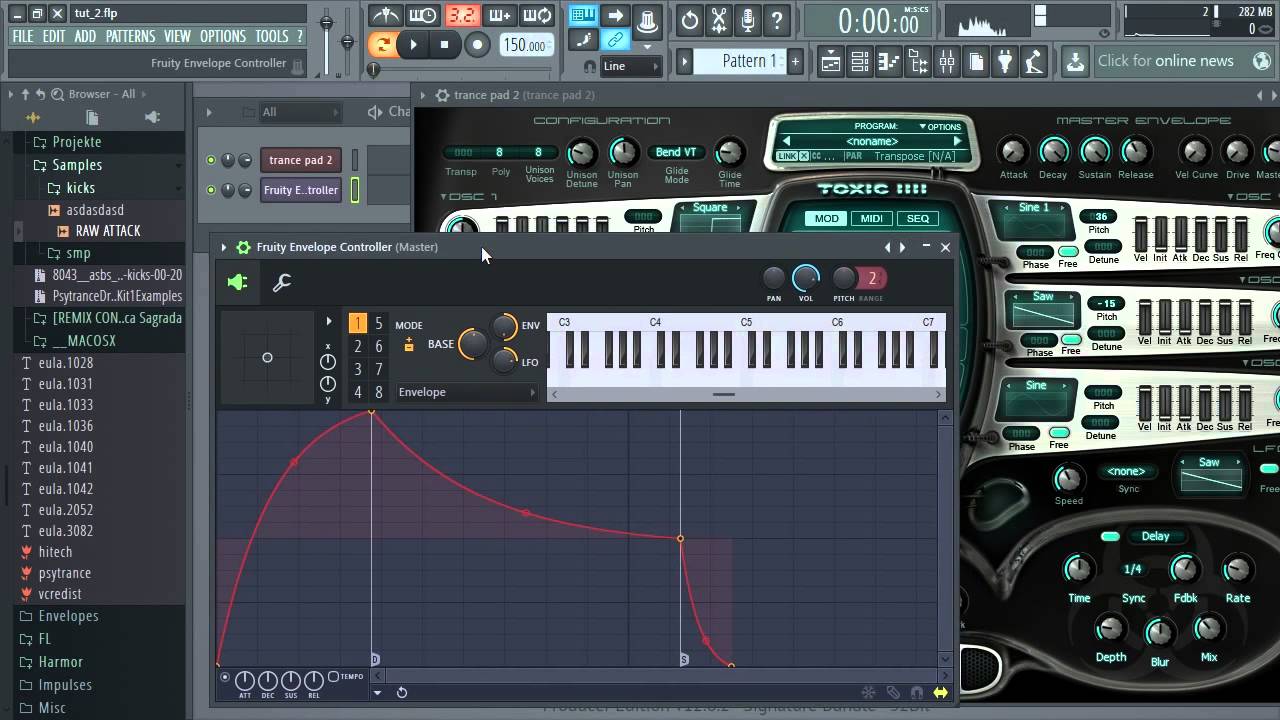Open the metronome toggle in the toolbar
This screenshot has height=720, width=1280.
pyautogui.click(x=385, y=15)
